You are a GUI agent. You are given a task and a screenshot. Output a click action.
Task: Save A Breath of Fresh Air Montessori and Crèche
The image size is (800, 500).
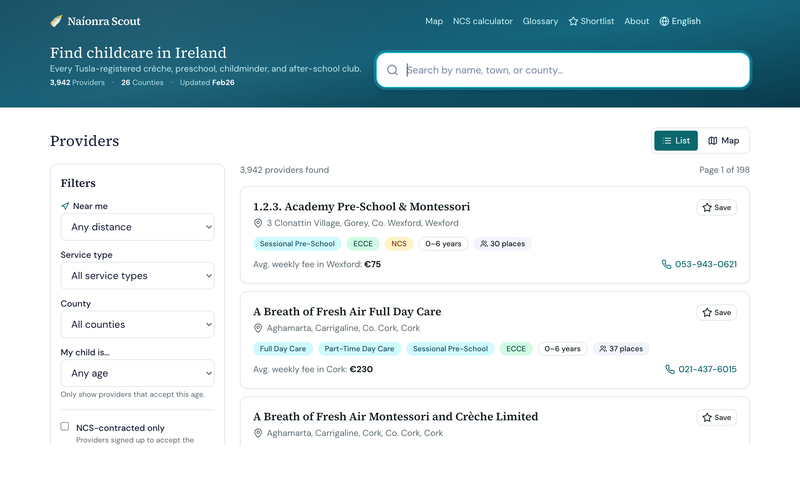pos(716,418)
